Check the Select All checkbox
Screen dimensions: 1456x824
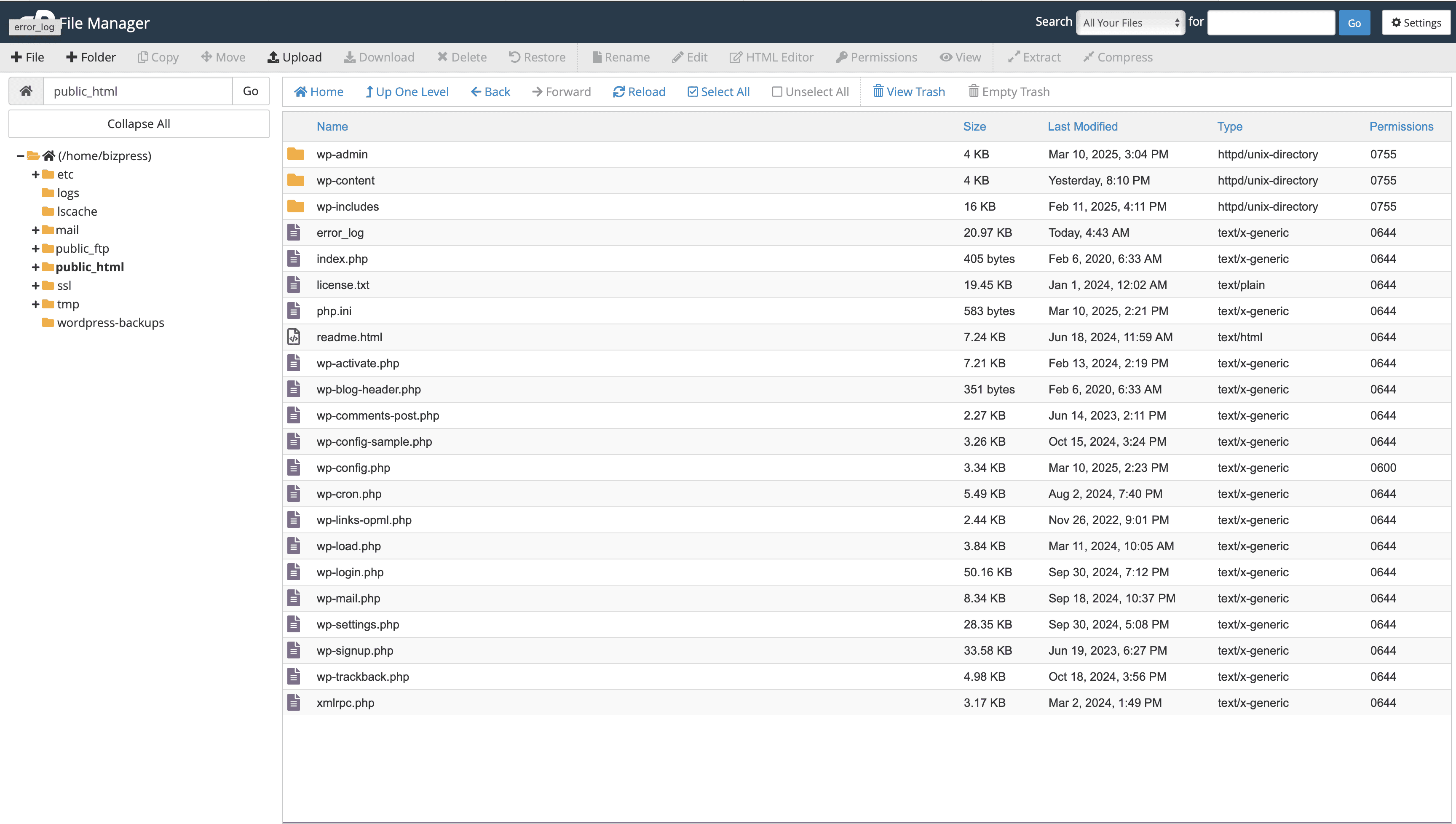point(693,92)
